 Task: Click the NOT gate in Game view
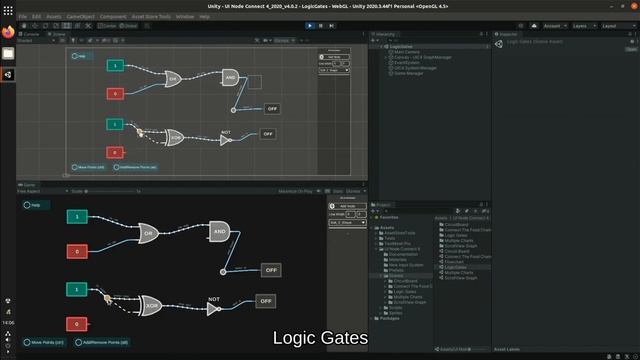coord(214,309)
